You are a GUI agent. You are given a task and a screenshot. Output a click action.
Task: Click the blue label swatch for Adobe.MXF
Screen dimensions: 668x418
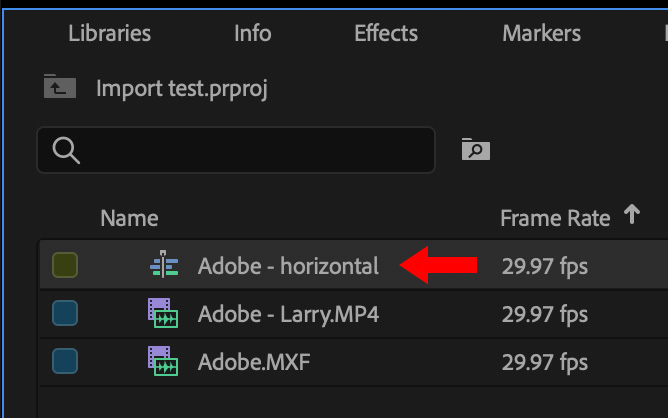[x=65, y=361]
